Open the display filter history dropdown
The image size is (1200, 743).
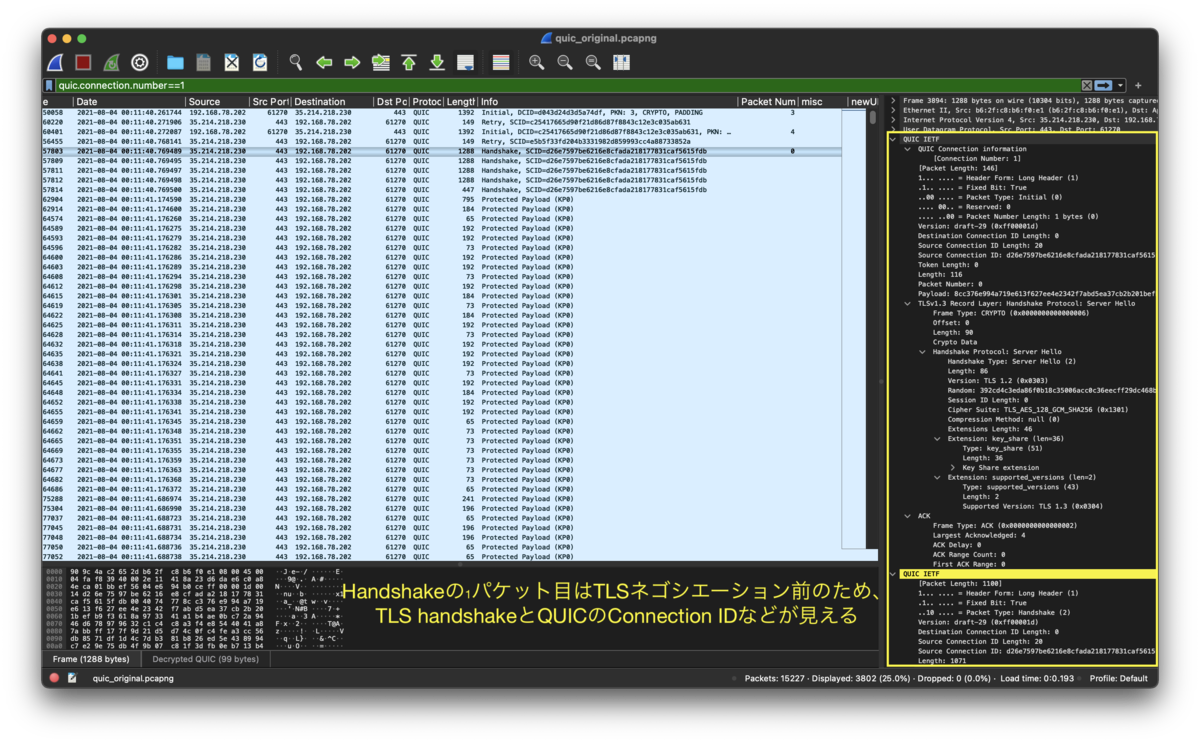click(1121, 86)
